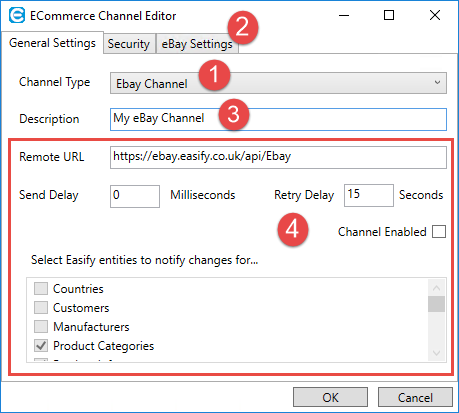Image resolution: width=459 pixels, height=413 pixels.
Task: Maximize the ECommerce Channel Editor window
Action: tap(389, 15)
